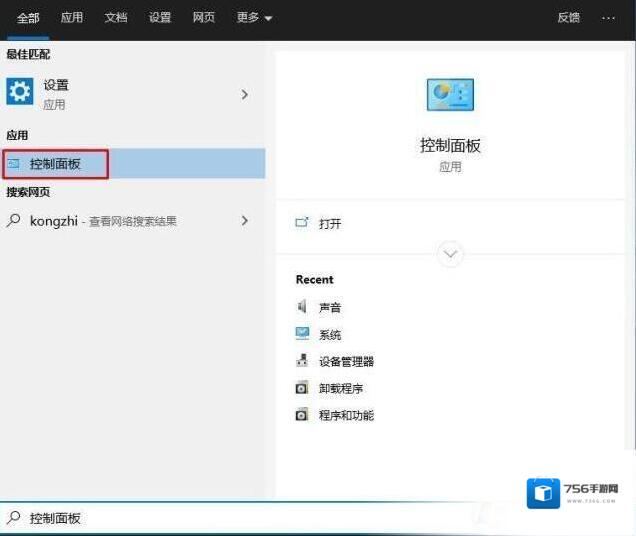Expand the kongzhi web search arrow
636x536 pixels.
click(x=244, y=220)
